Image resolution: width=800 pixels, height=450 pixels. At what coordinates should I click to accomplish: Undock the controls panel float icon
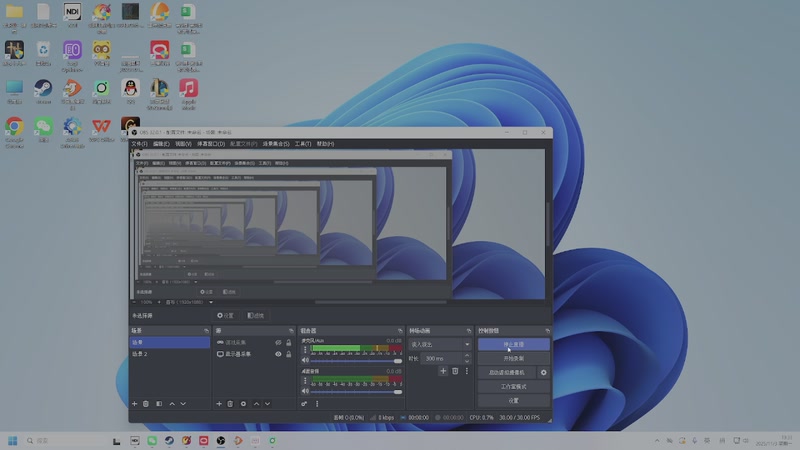pos(547,331)
